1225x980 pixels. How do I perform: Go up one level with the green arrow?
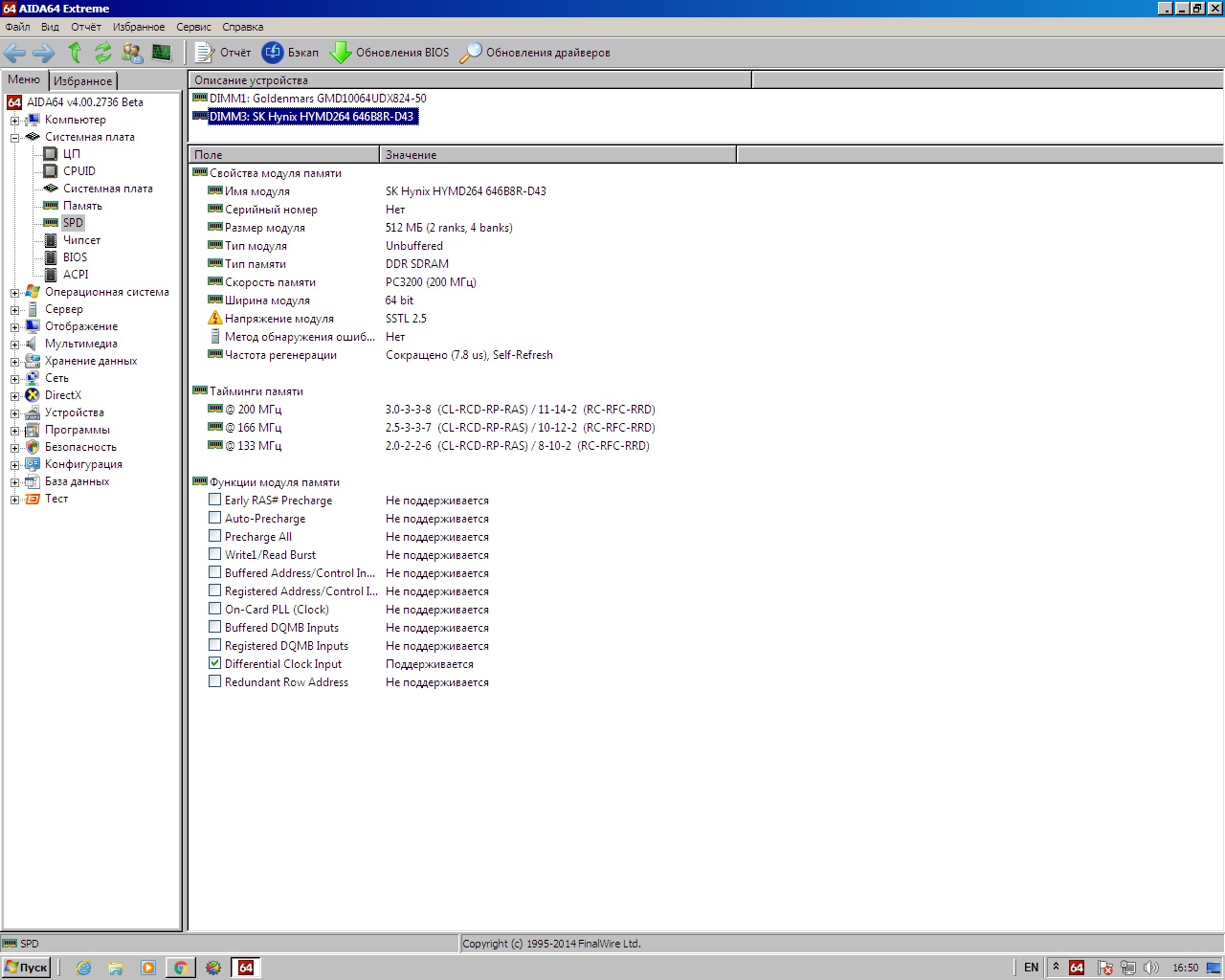[x=75, y=53]
